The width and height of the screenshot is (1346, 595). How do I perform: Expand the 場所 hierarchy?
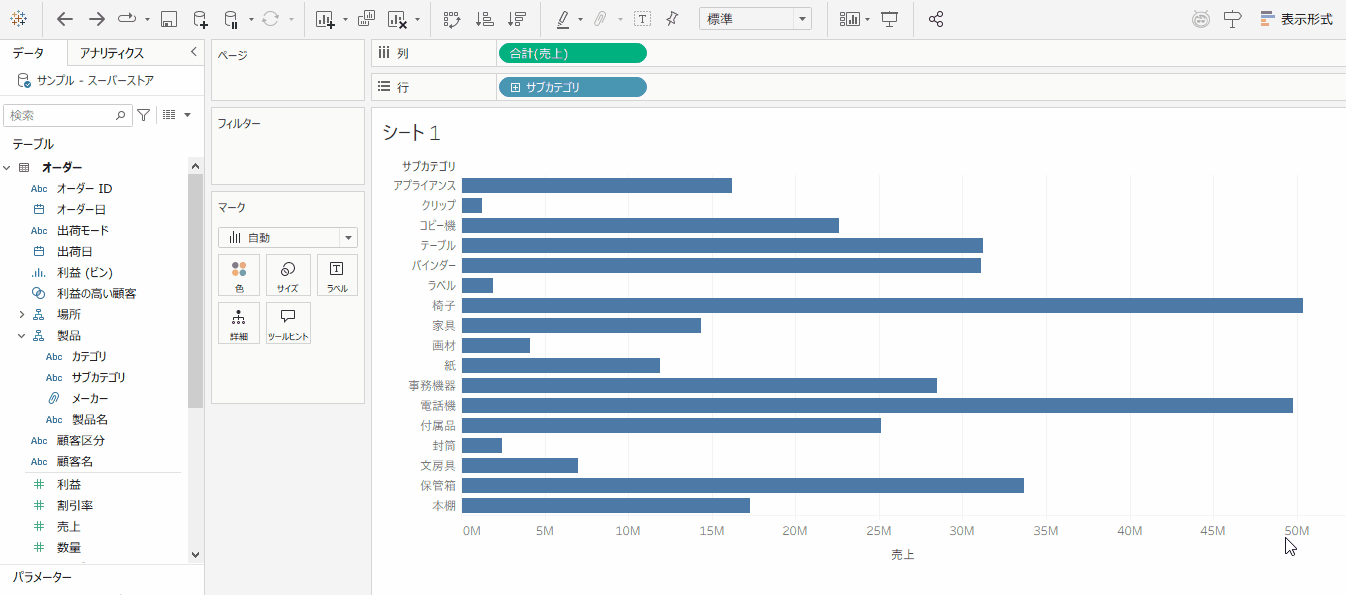pyautogui.click(x=21, y=314)
